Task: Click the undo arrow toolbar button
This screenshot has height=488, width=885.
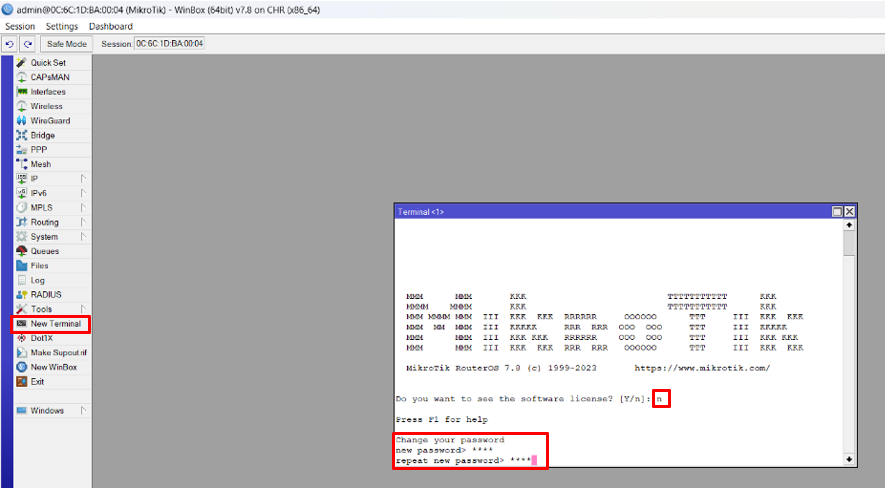Action: click(10, 44)
